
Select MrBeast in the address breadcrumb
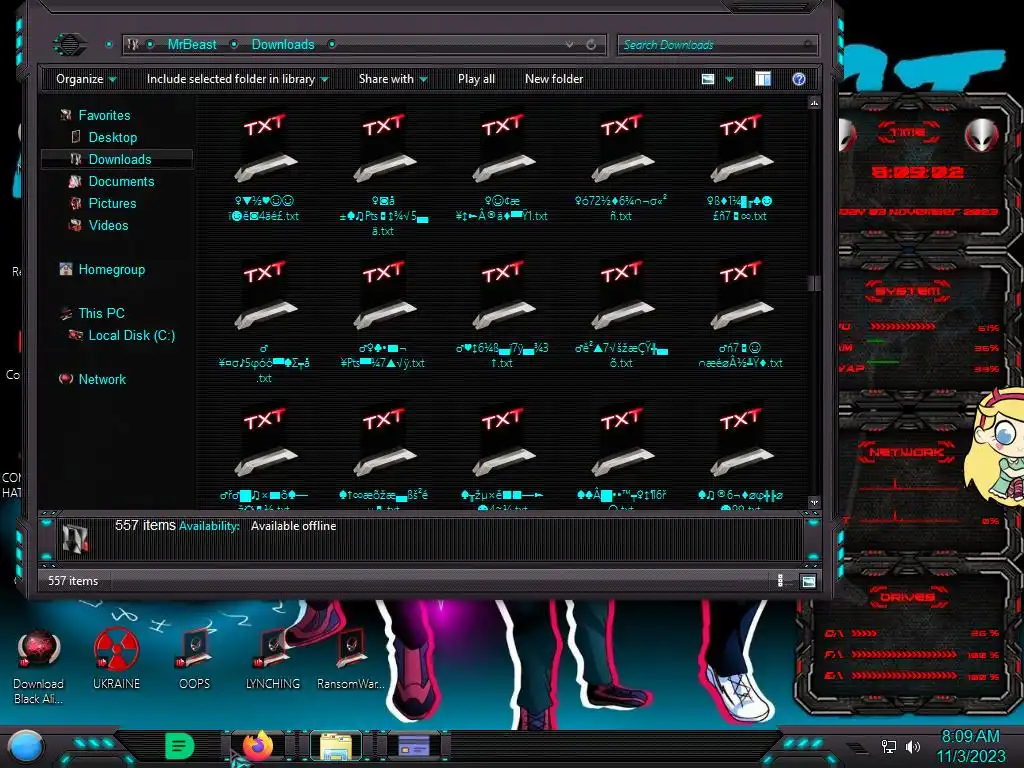pos(192,44)
